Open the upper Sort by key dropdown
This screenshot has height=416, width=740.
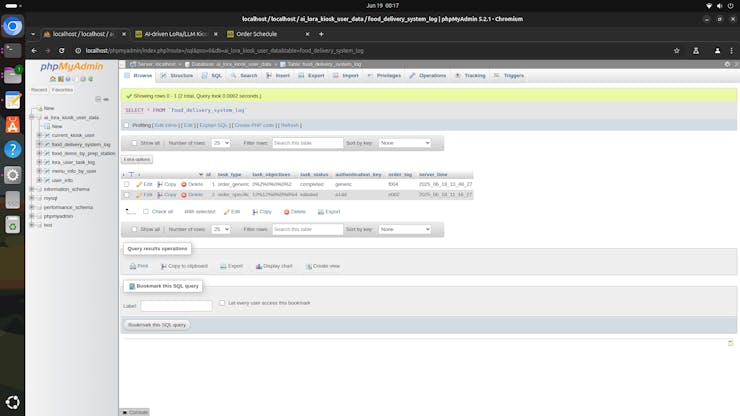tap(404, 143)
